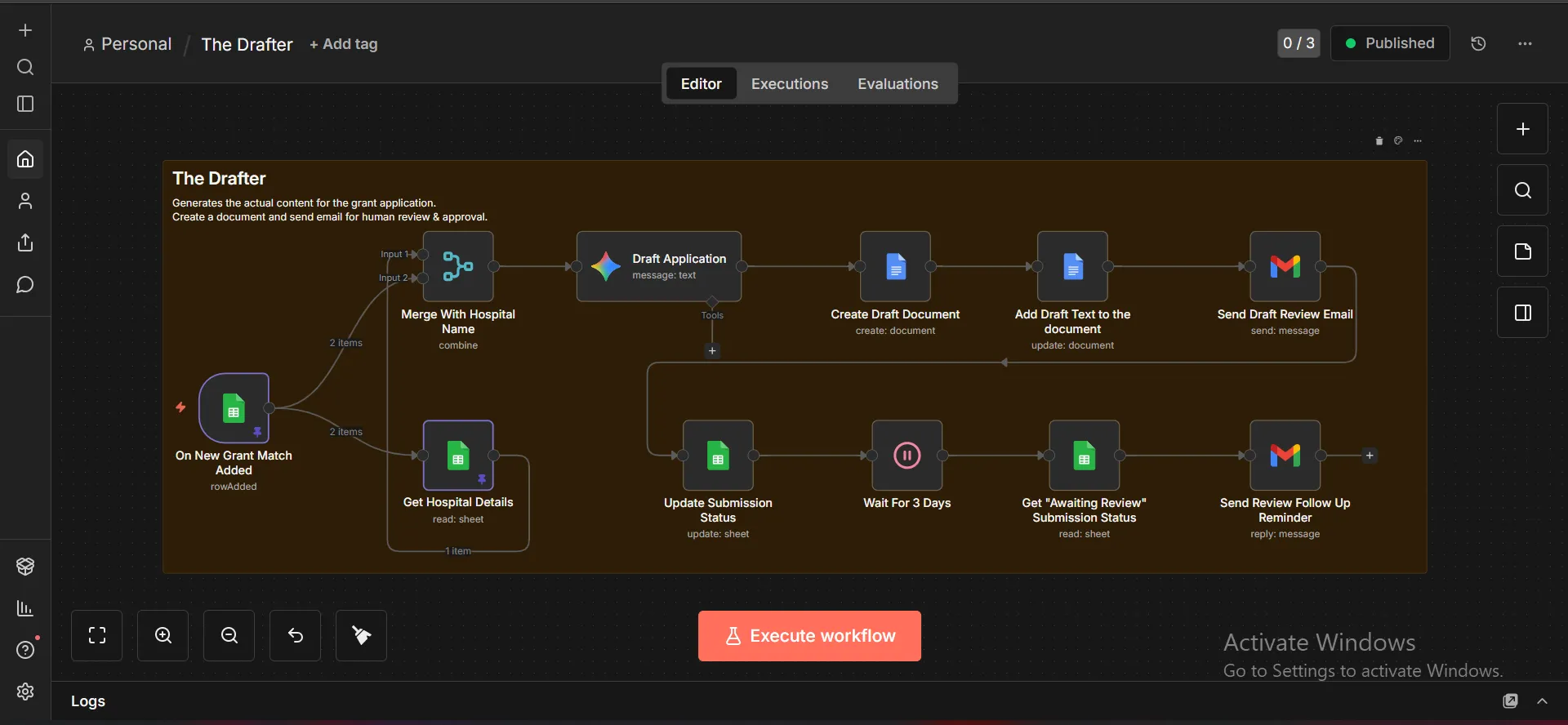The image size is (1568, 725).
Task: Switch to the Editor tab
Action: tap(702, 84)
